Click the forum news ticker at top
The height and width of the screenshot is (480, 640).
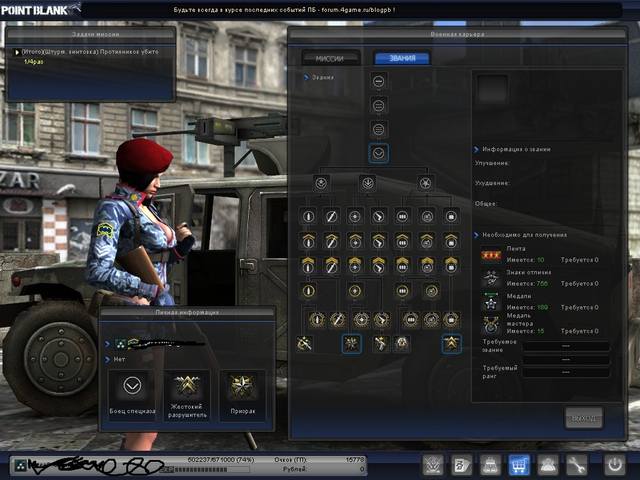(284, 10)
